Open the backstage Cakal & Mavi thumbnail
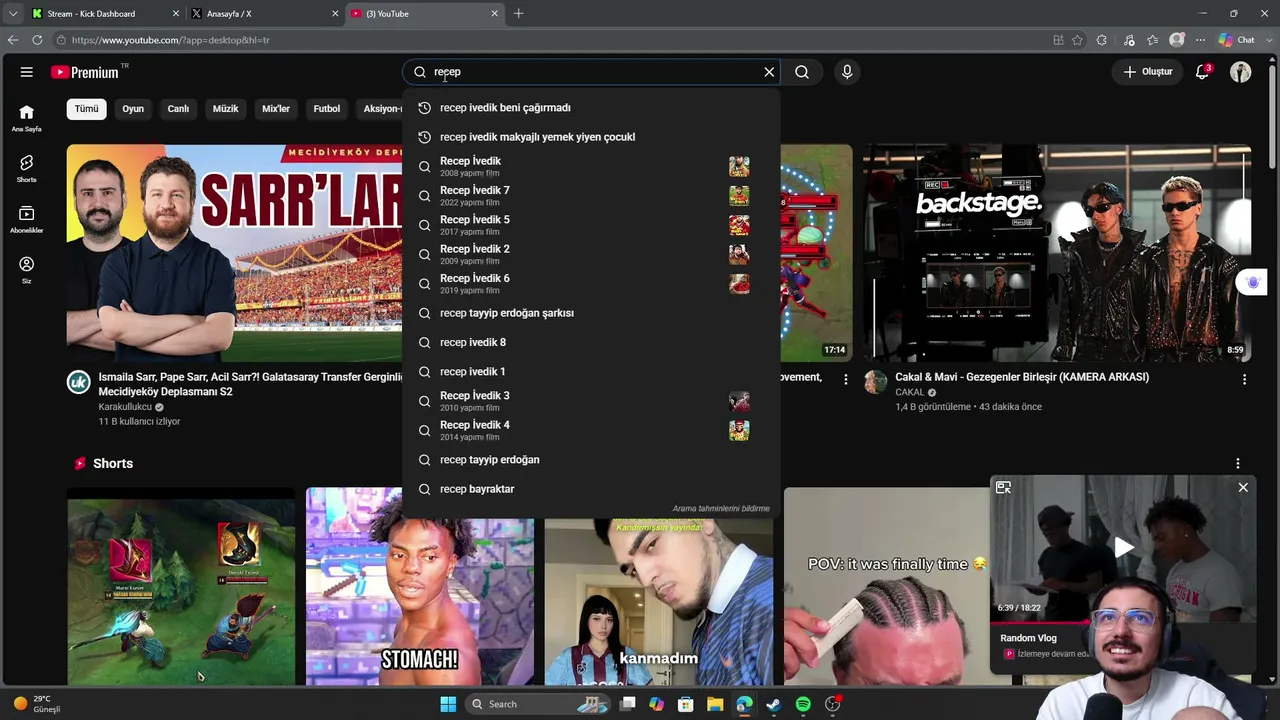This screenshot has height=720, width=1280. tap(1057, 253)
